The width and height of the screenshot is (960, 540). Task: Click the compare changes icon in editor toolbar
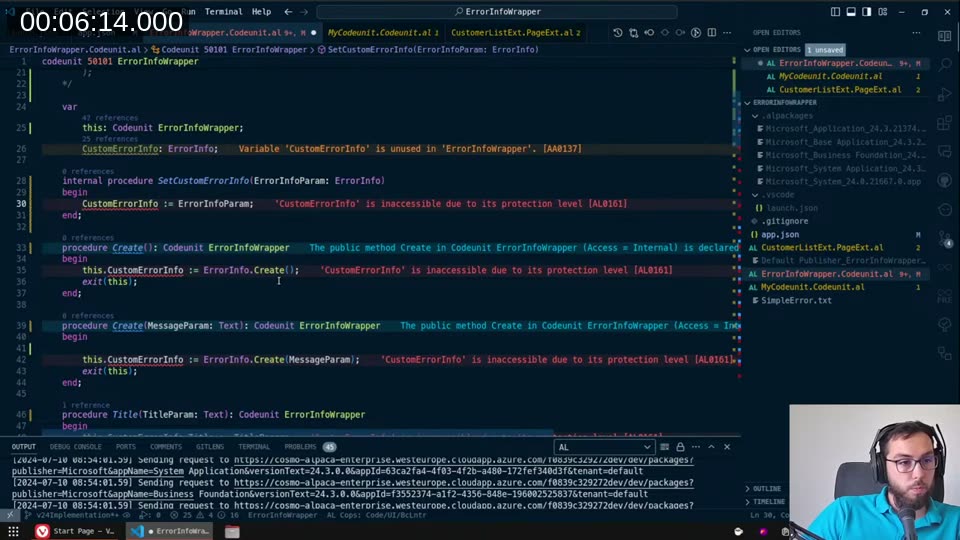[634, 32]
